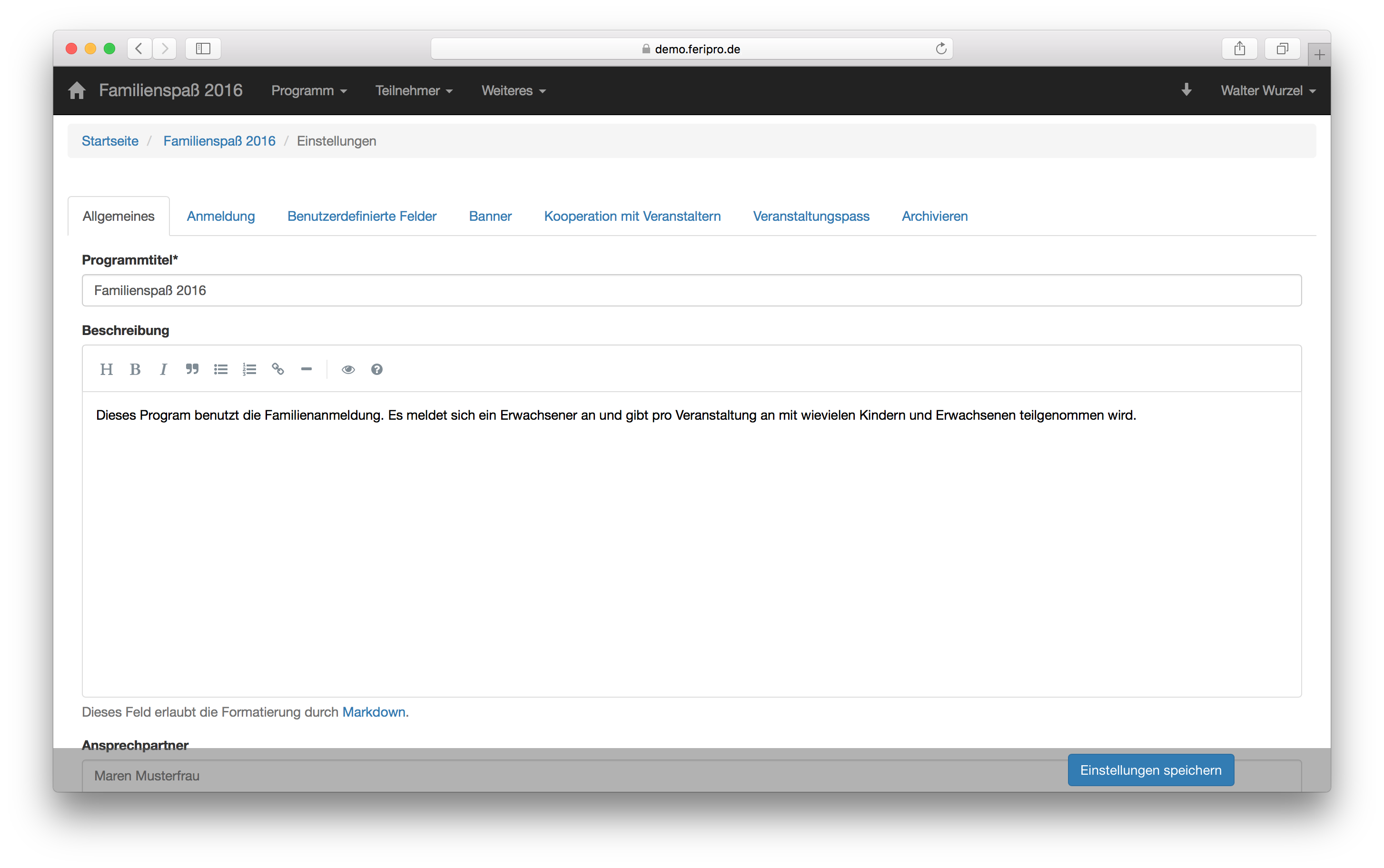
Task: Switch to the Anmeldung tab
Action: point(220,216)
